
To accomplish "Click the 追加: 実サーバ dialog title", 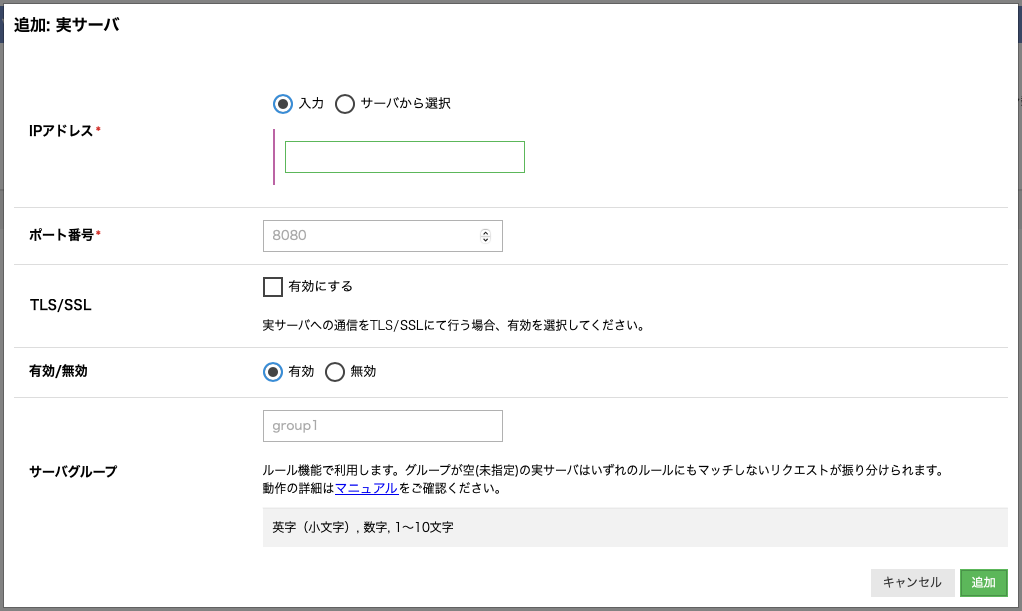I will tap(66, 25).
